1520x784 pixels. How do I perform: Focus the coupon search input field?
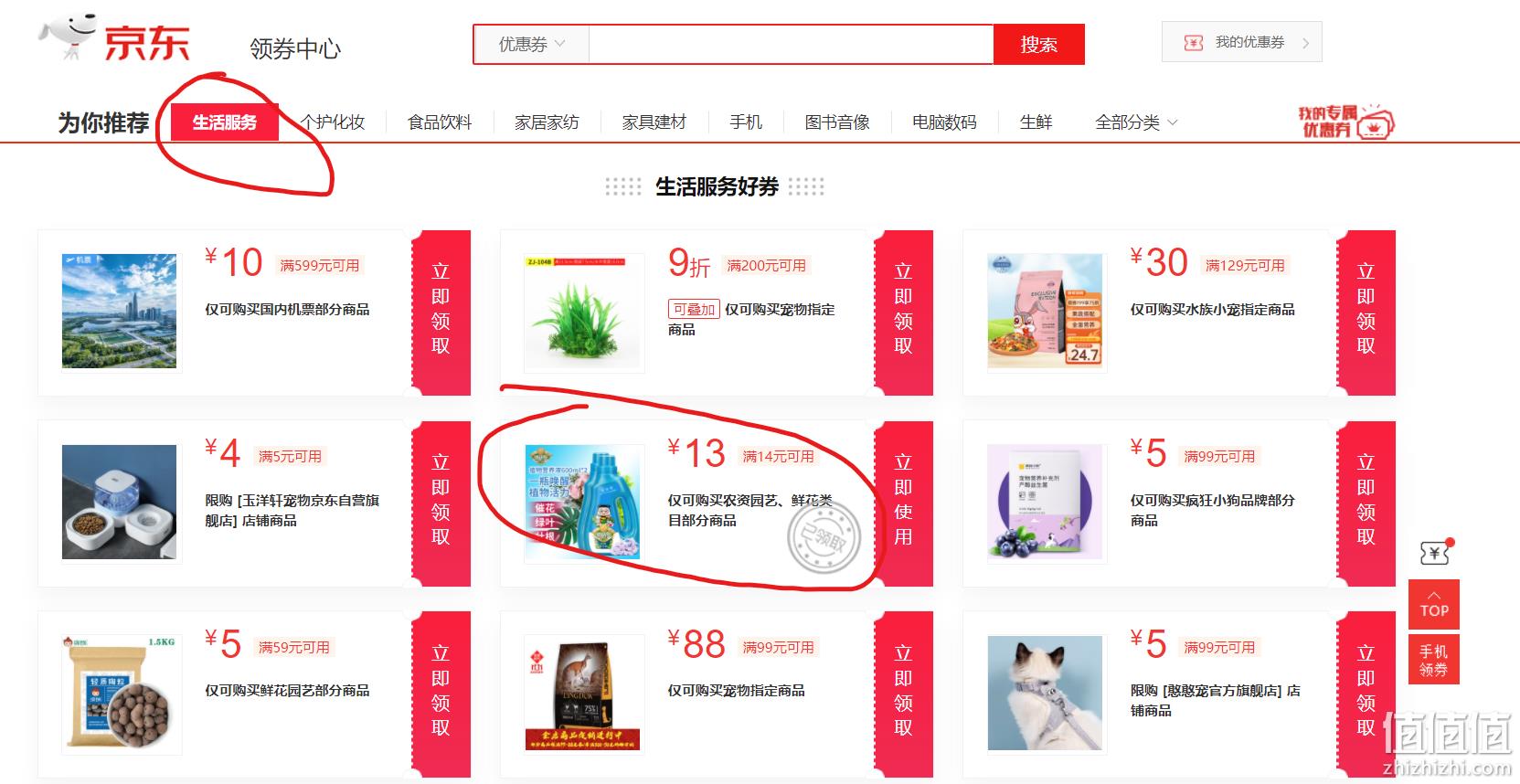[791, 44]
